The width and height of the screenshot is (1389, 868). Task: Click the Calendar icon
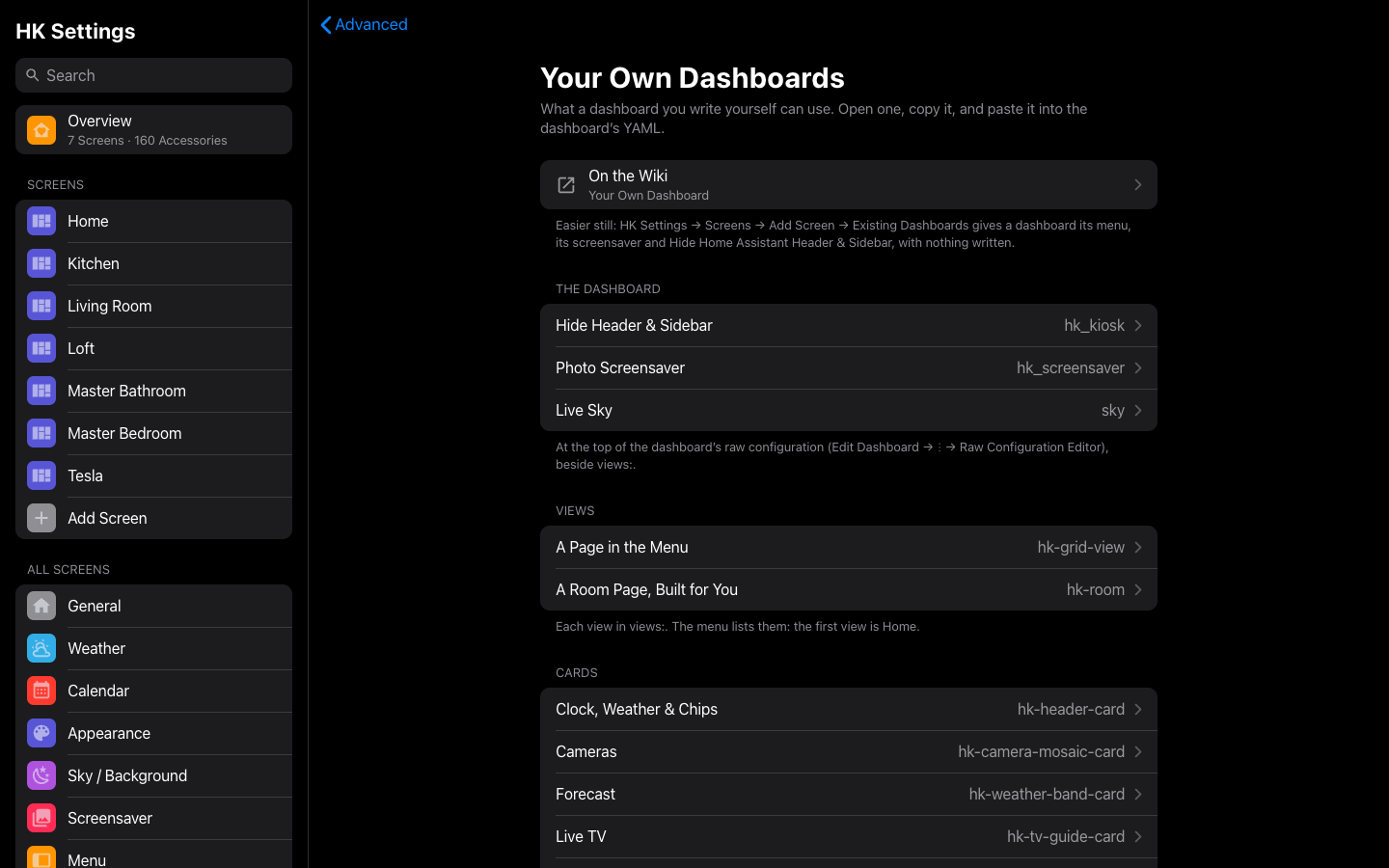coord(41,691)
